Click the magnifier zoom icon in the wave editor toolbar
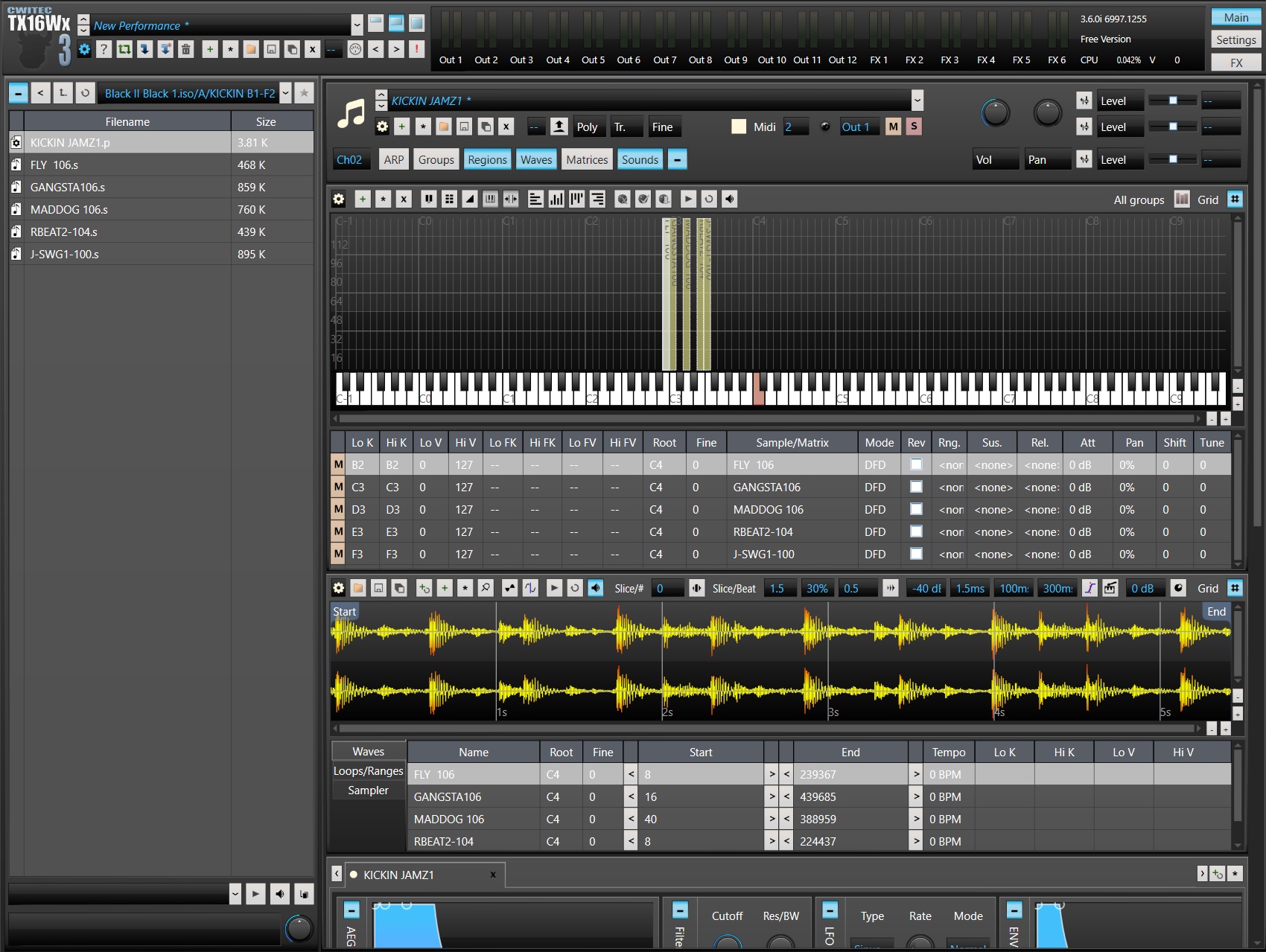 point(486,588)
